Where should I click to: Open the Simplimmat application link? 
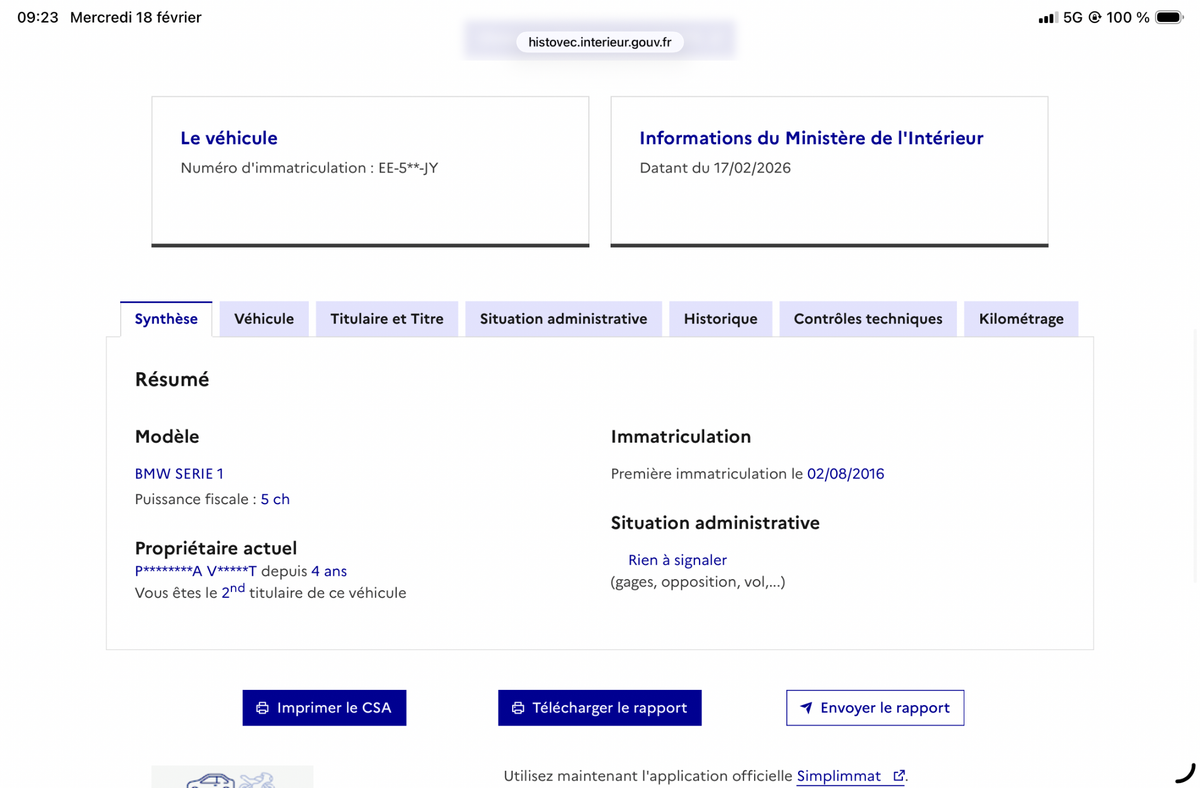point(850,776)
